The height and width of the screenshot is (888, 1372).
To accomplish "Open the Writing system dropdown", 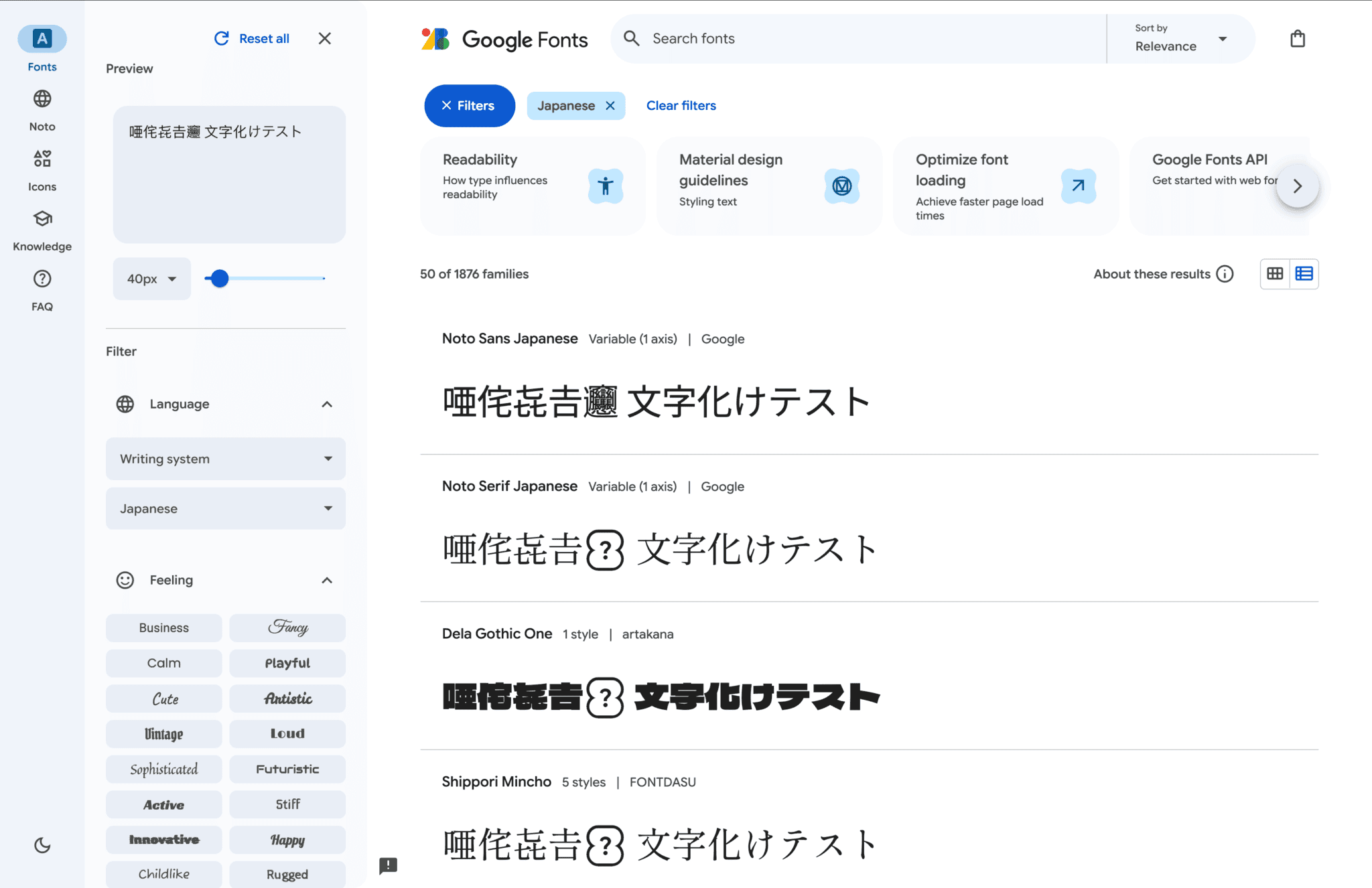I will coord(225,459).
